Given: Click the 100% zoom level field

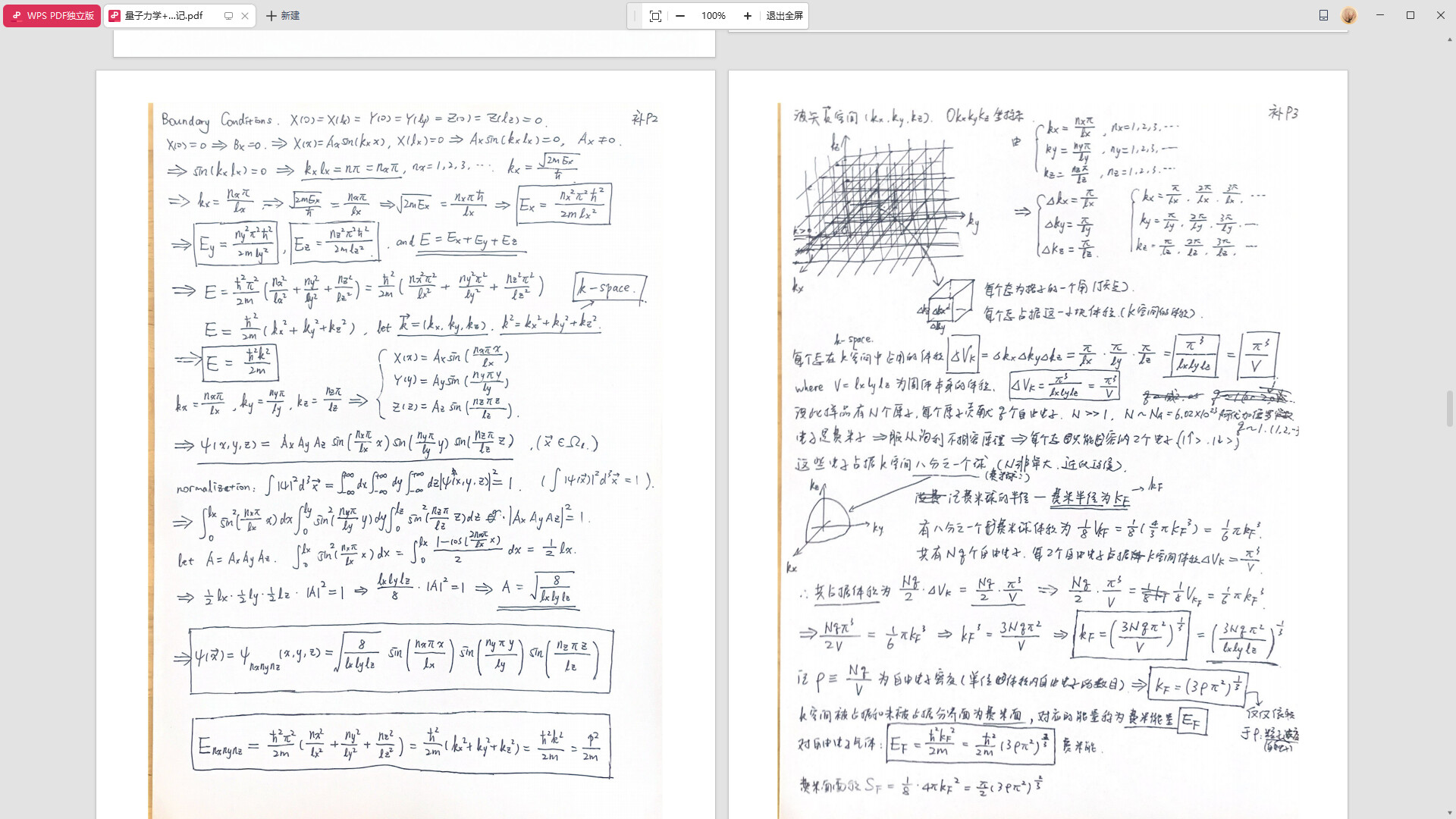Looking at the screenshot, I should [713, 16].
